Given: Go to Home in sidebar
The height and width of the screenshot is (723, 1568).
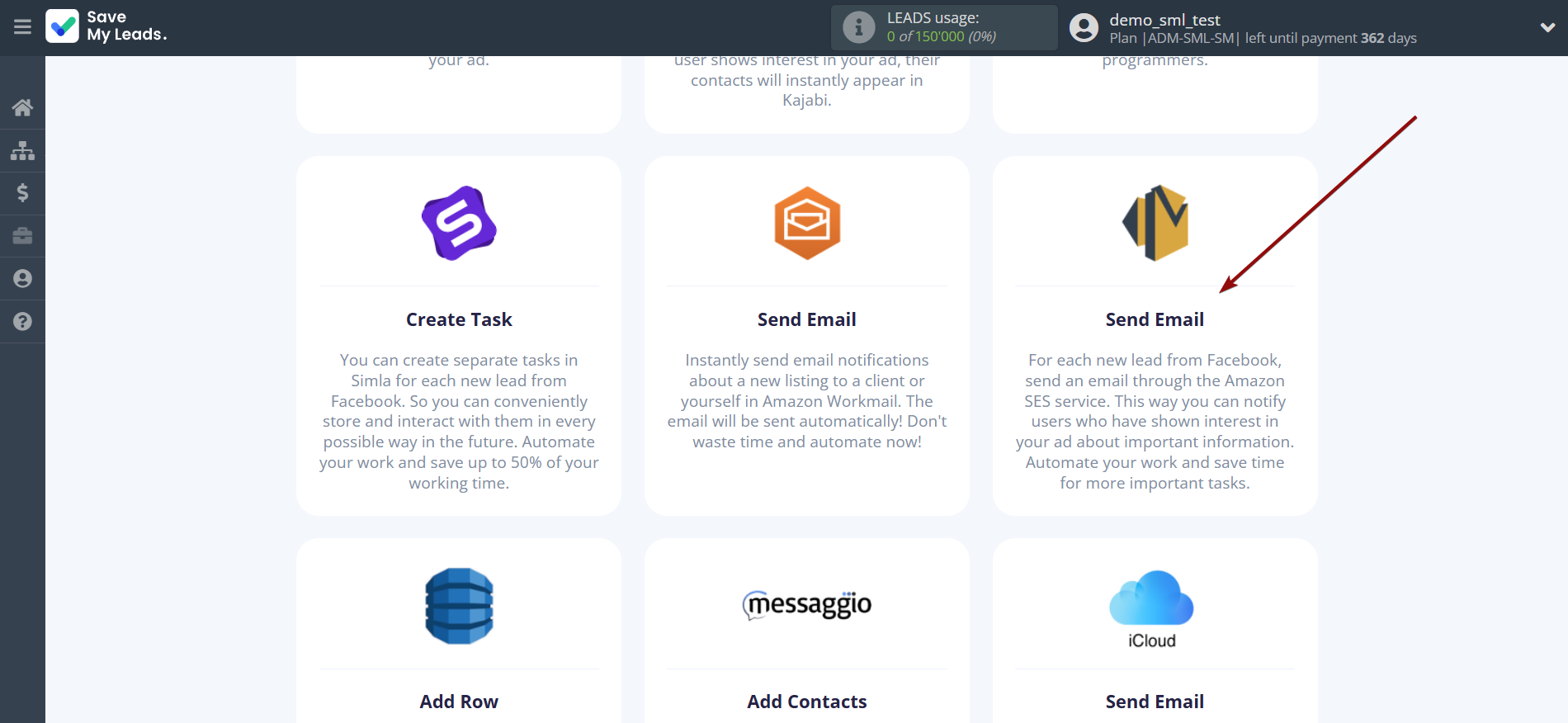Looking at the screenshot, I should coord(22,107).
